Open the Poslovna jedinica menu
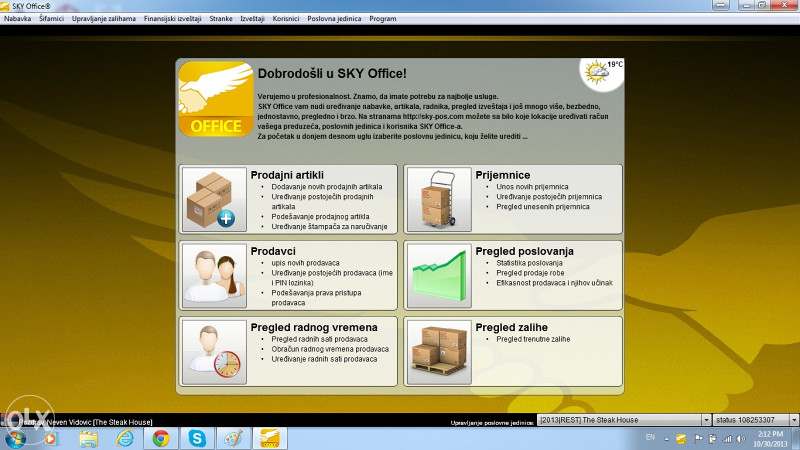Image resolution: width=800 pixels, height=450 pixels. [334, 19]
